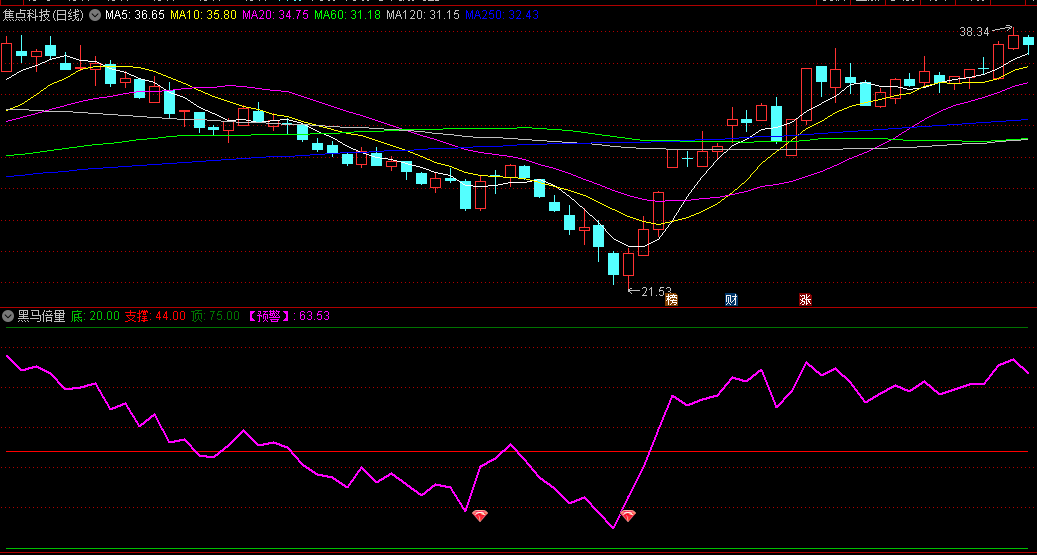The image size is (1037, 555).
Task: Select the MA20: 34.75 label
Action: (x=275, y=15)
